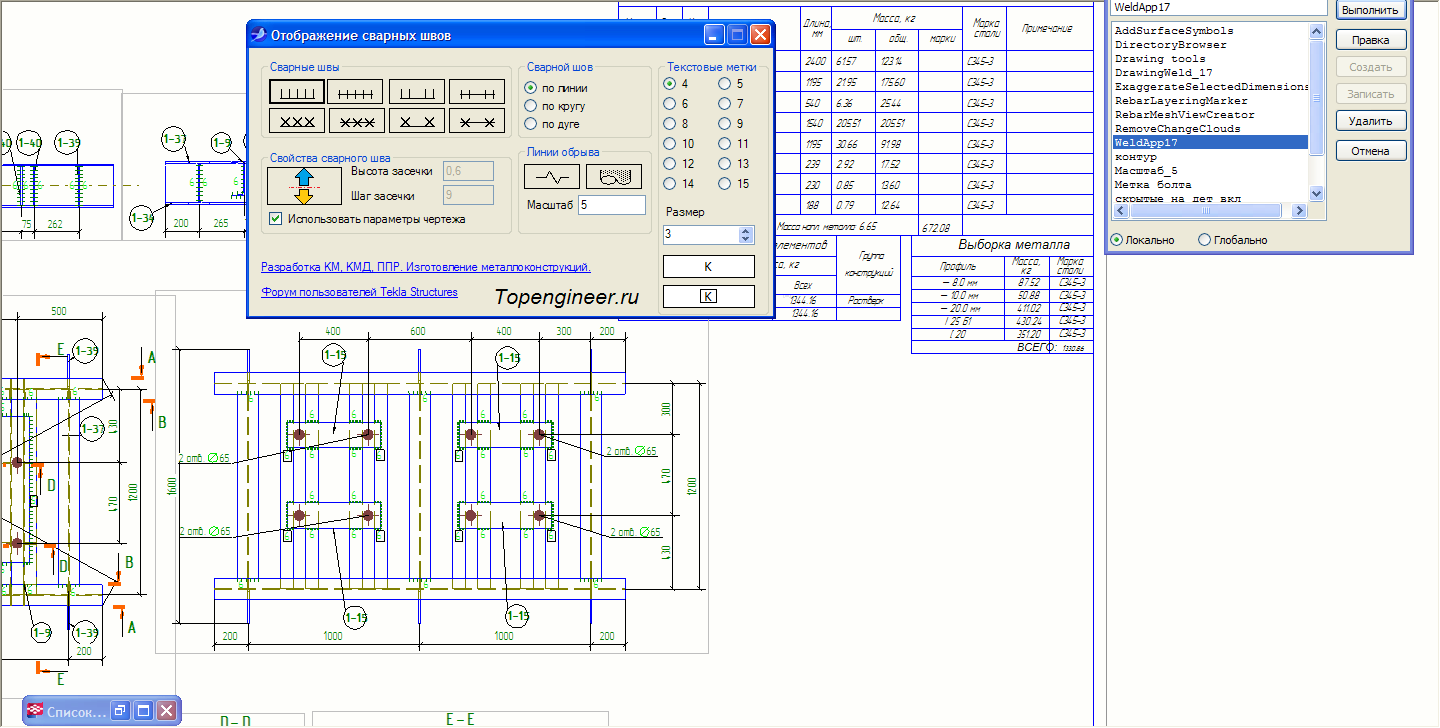Image resolution: width=1440 pixels, height=728 pixels.
Task: Open Tekla Structures user forum link
Action: coord(359,292)
